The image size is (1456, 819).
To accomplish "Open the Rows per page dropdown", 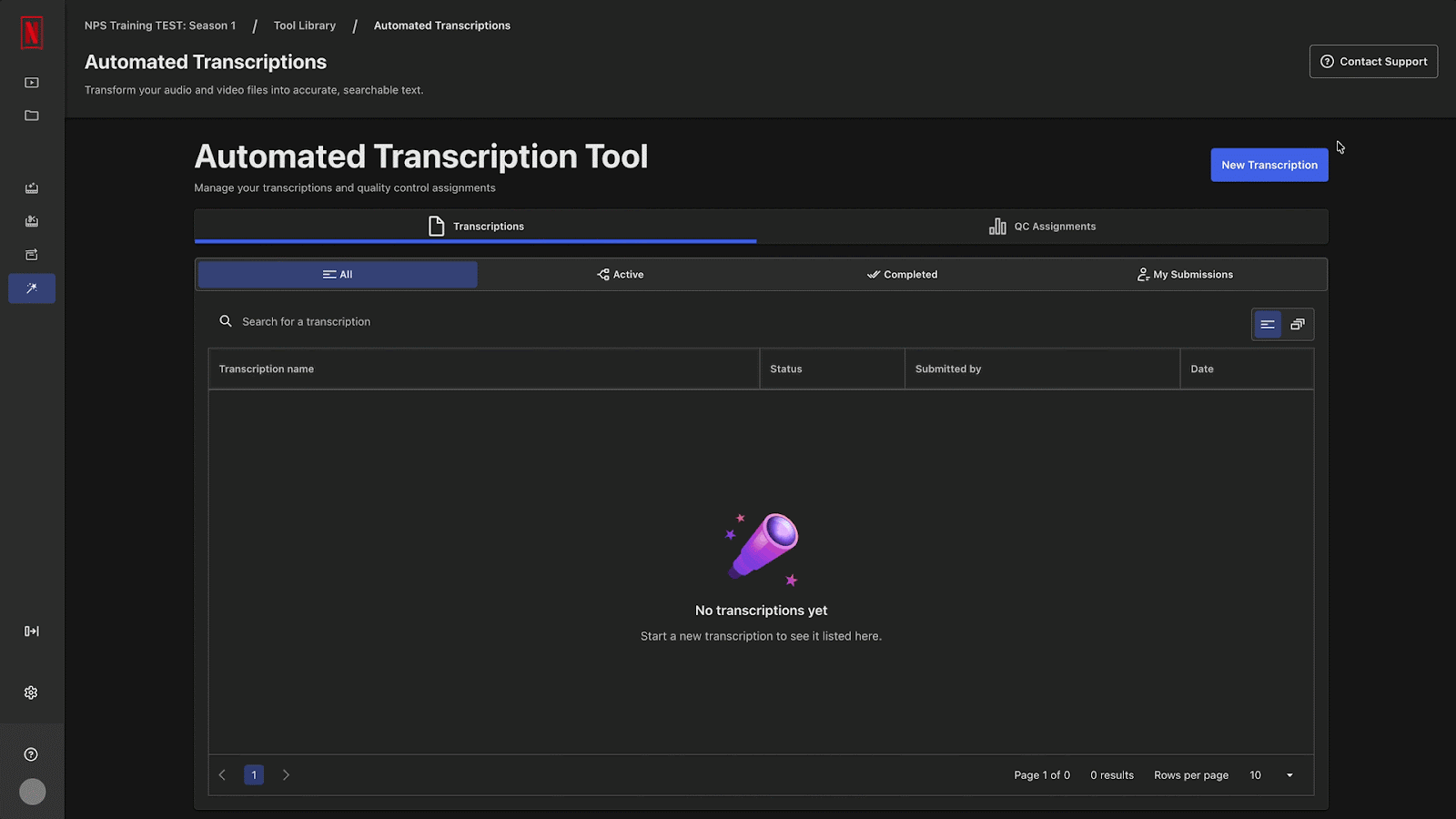I will tap(1271, 775).
